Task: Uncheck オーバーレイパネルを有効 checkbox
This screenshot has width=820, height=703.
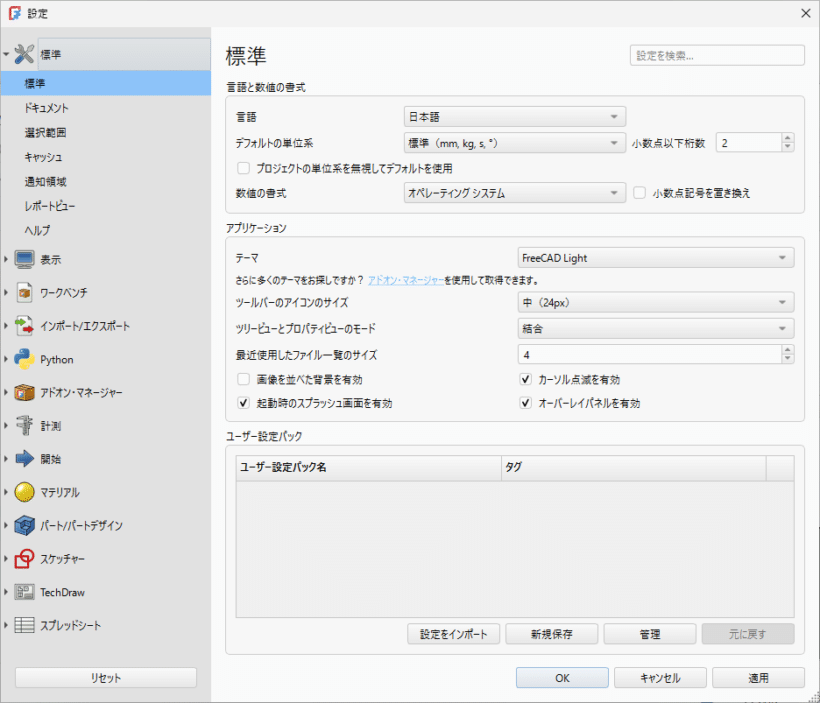Action: (x=526, y=403)
